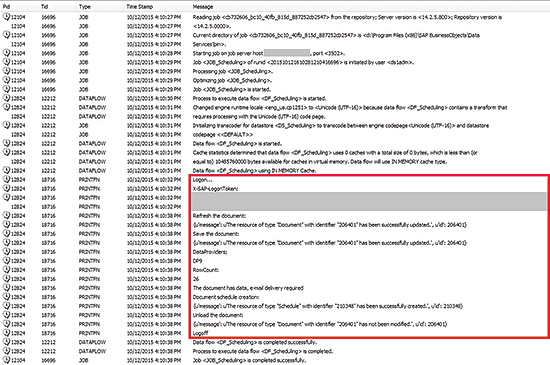Select the 'Logon...' message text
550x365 pixels.
point(202,180)
